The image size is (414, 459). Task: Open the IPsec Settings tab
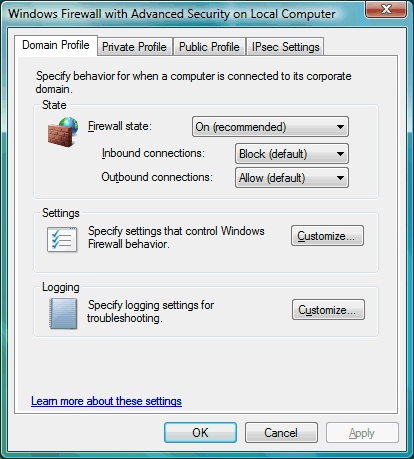pos(285,47)
